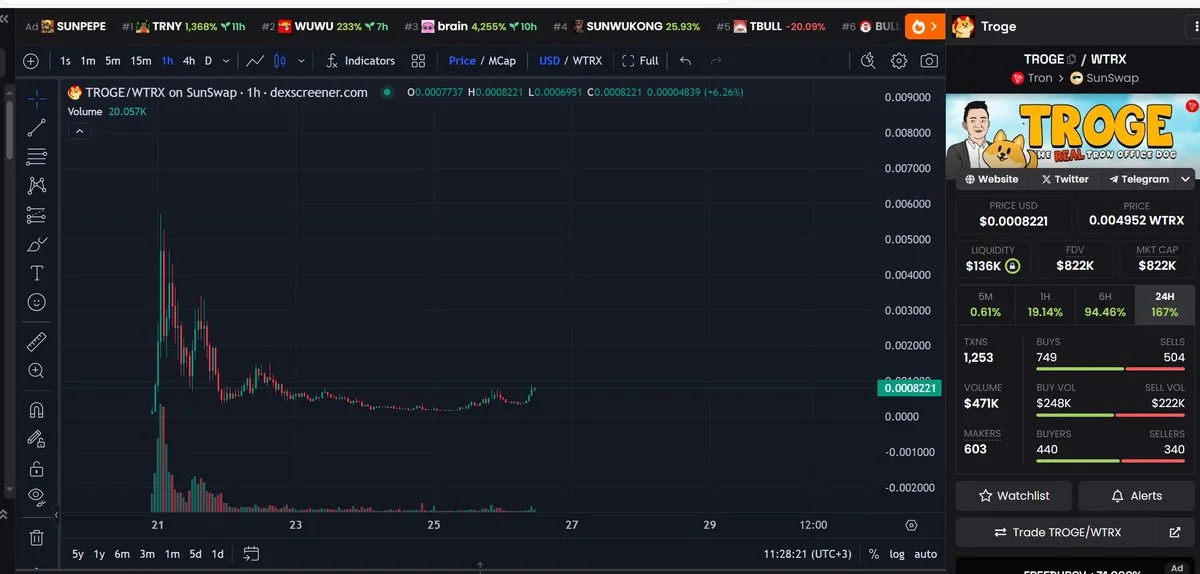
Task: Take a chart snapshot with camera icon
Action: click(929, 61)
